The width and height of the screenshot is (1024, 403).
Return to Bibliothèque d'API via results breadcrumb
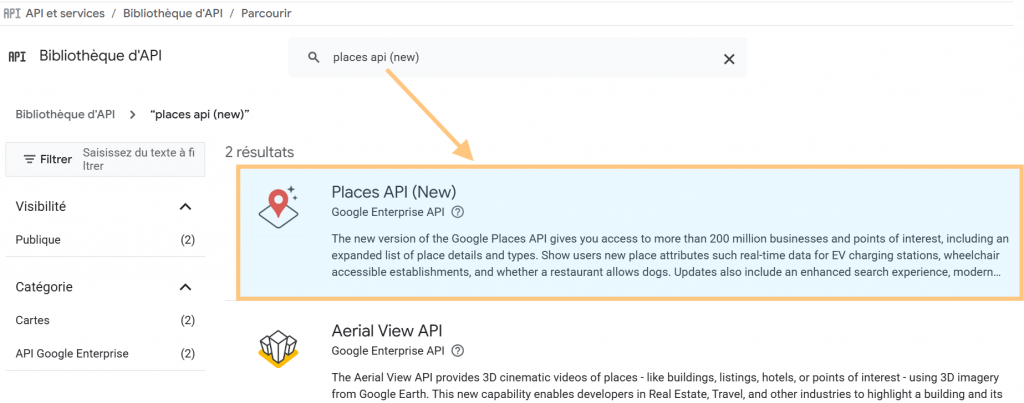click(65, 114)
